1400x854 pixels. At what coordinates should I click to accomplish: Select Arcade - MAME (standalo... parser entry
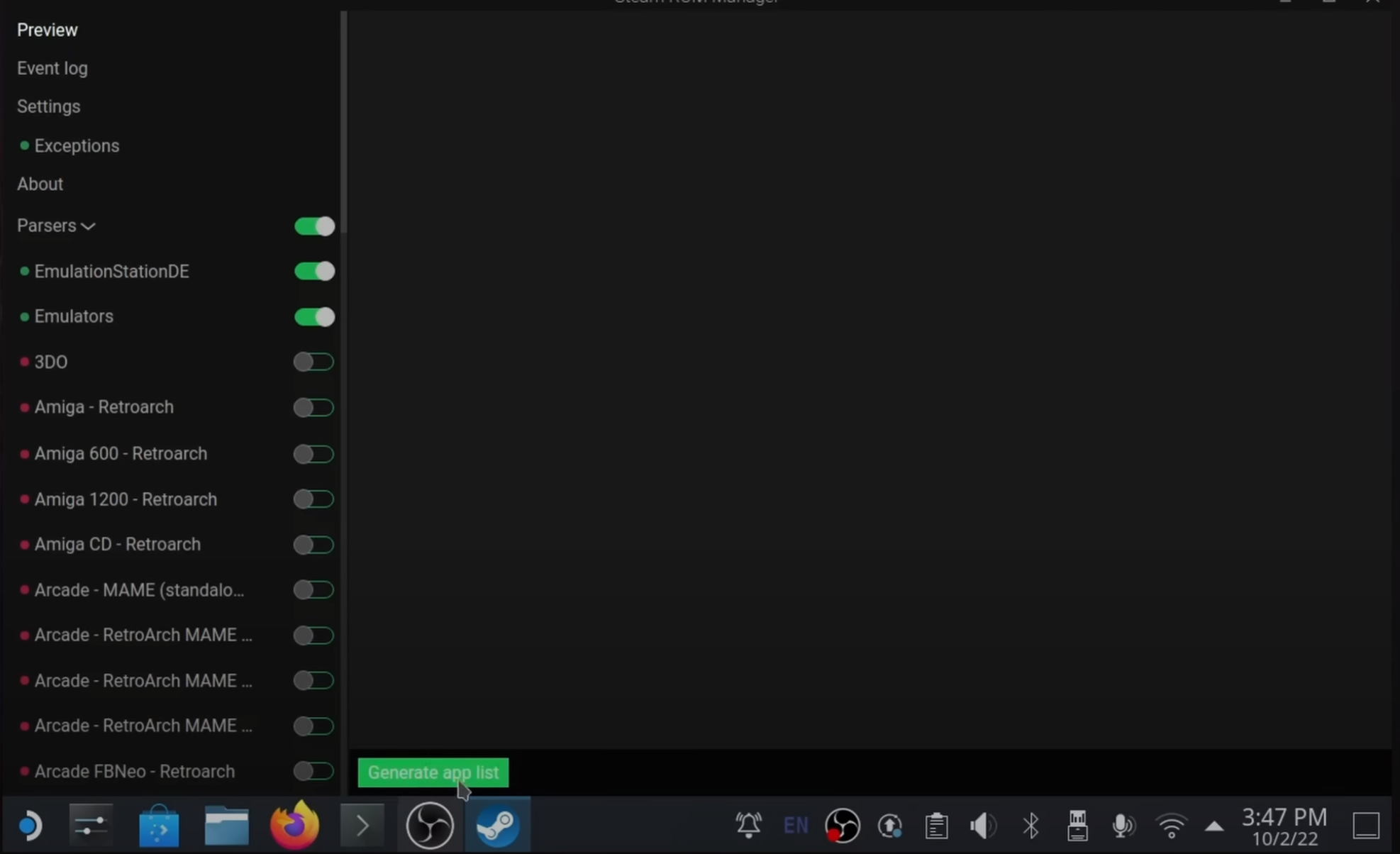pos(139,589)
